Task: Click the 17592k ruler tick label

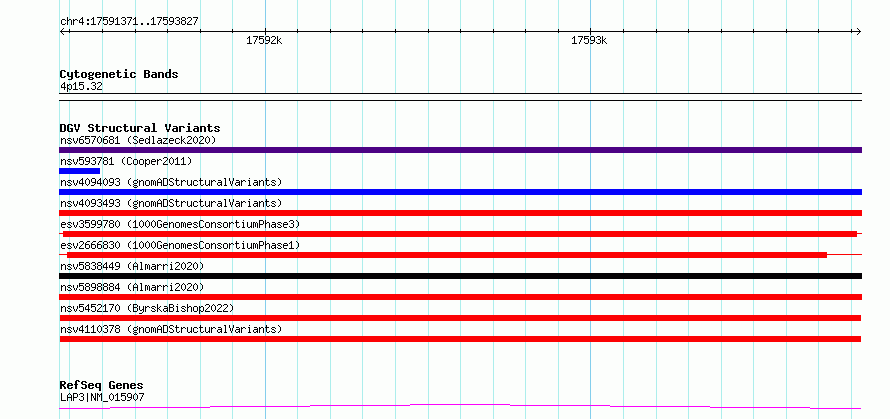Action: 264,40
